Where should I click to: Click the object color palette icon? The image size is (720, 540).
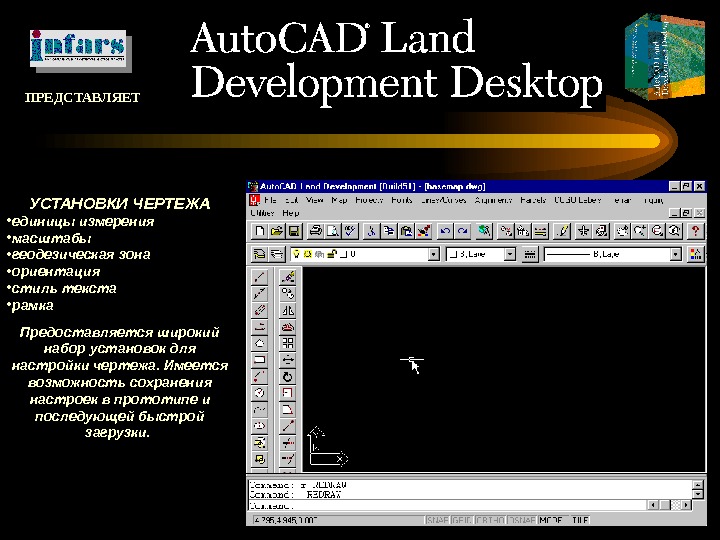696,254
